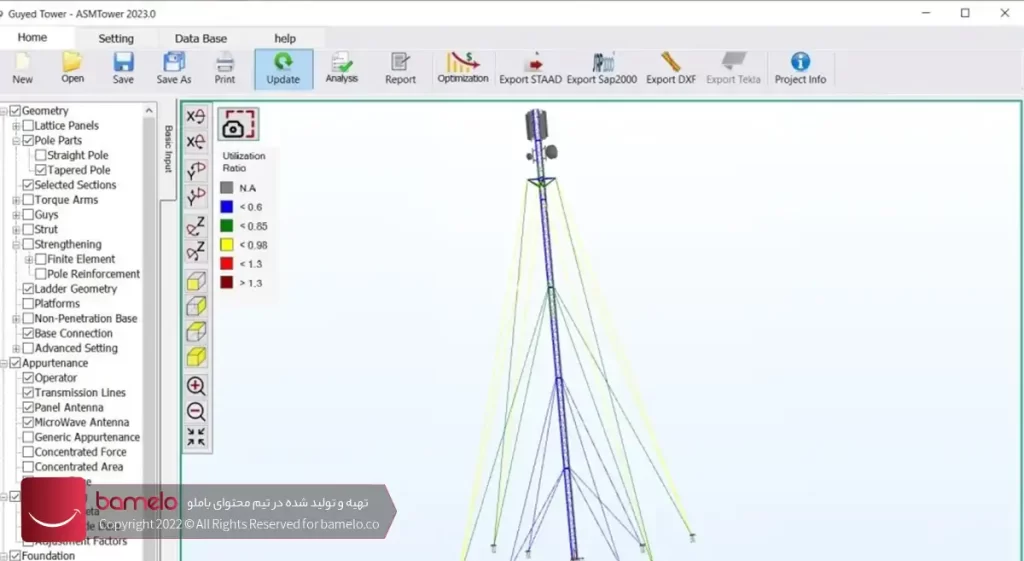Open the Setting tab
Viewport: 1024px width, 561px height.
[116, 39]
